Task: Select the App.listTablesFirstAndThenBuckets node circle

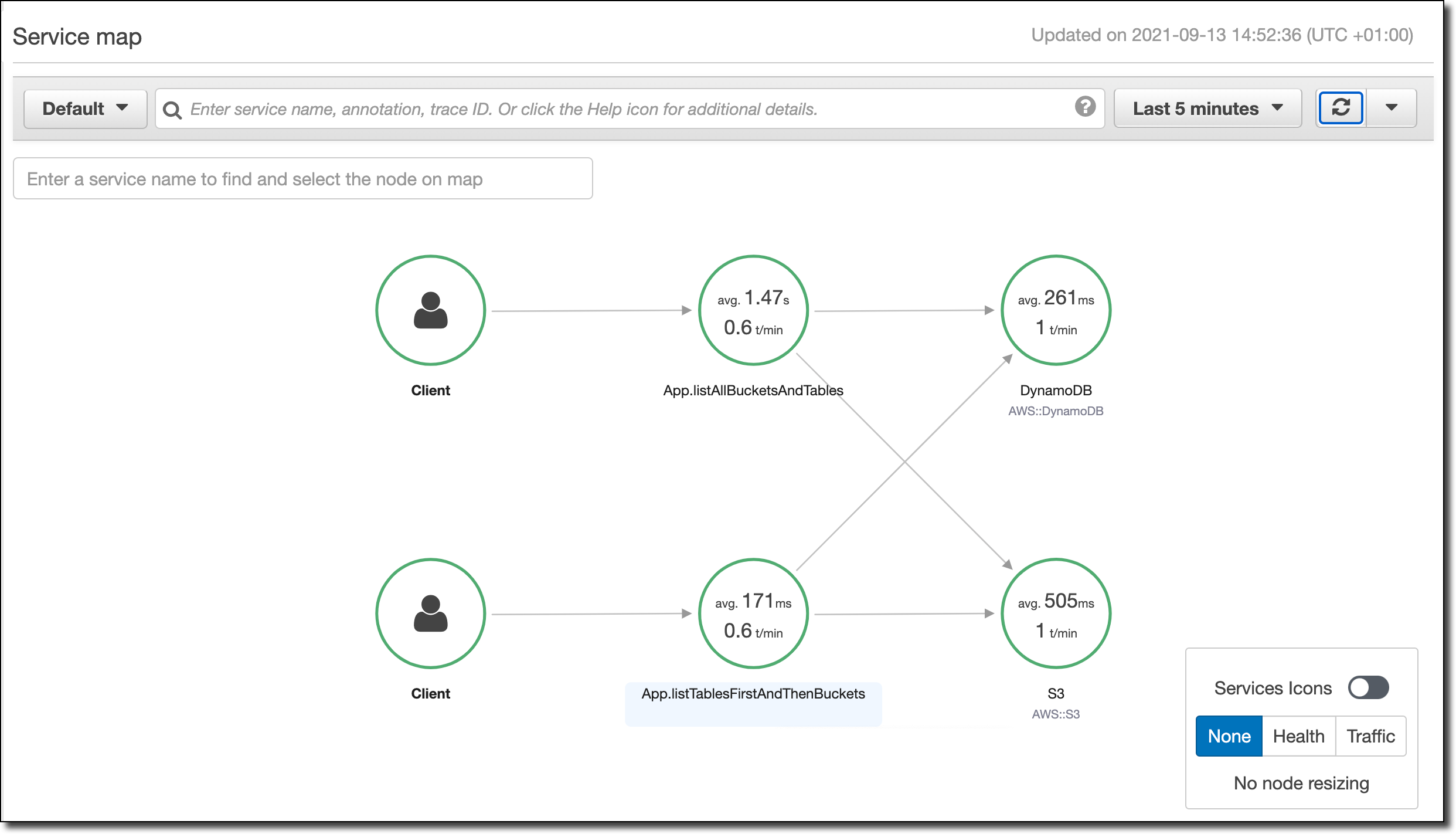Action: pyautogui.click(x=753, y=613)
